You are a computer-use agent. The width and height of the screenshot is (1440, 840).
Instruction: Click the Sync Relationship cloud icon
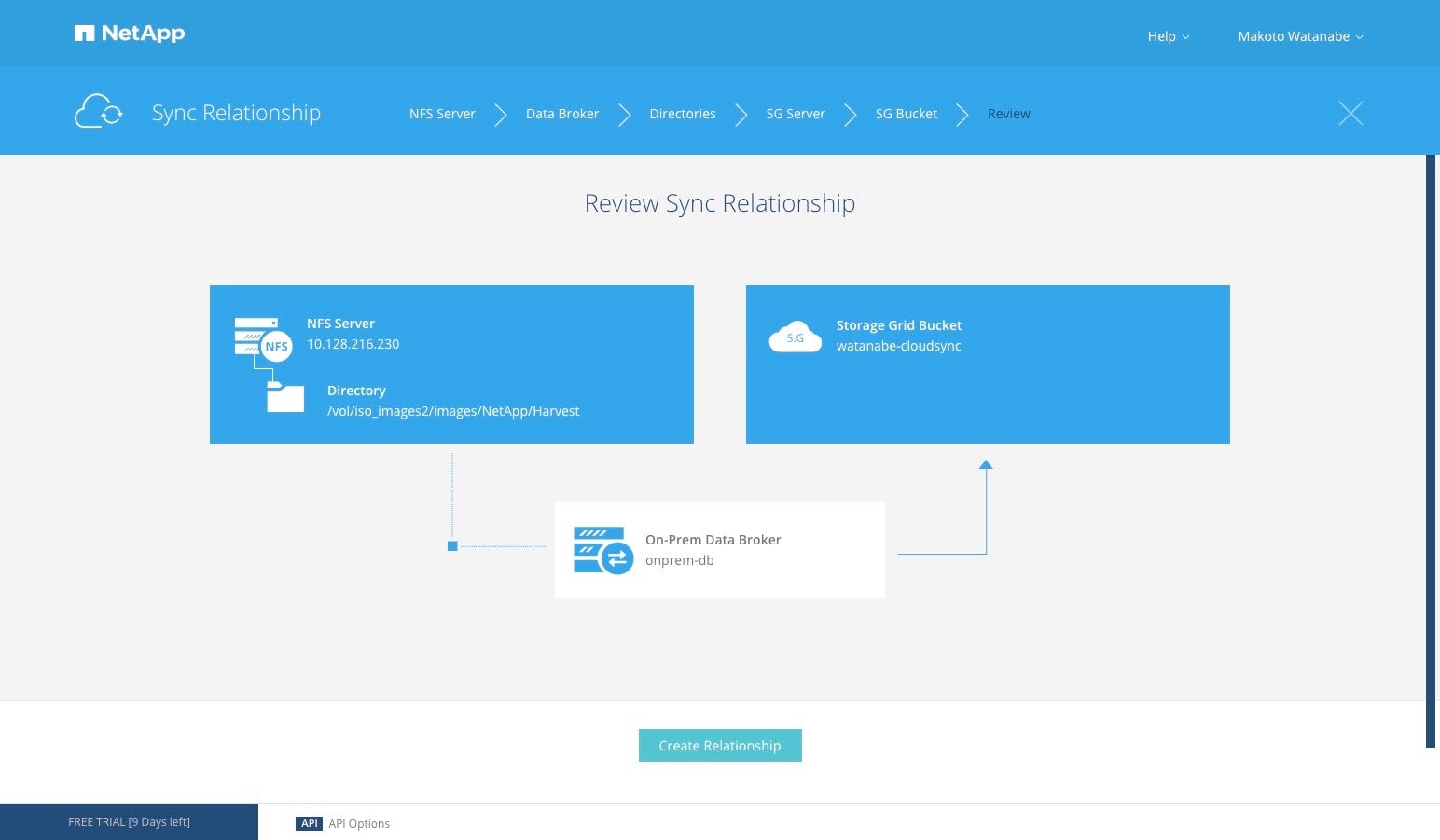pos(97,111)
